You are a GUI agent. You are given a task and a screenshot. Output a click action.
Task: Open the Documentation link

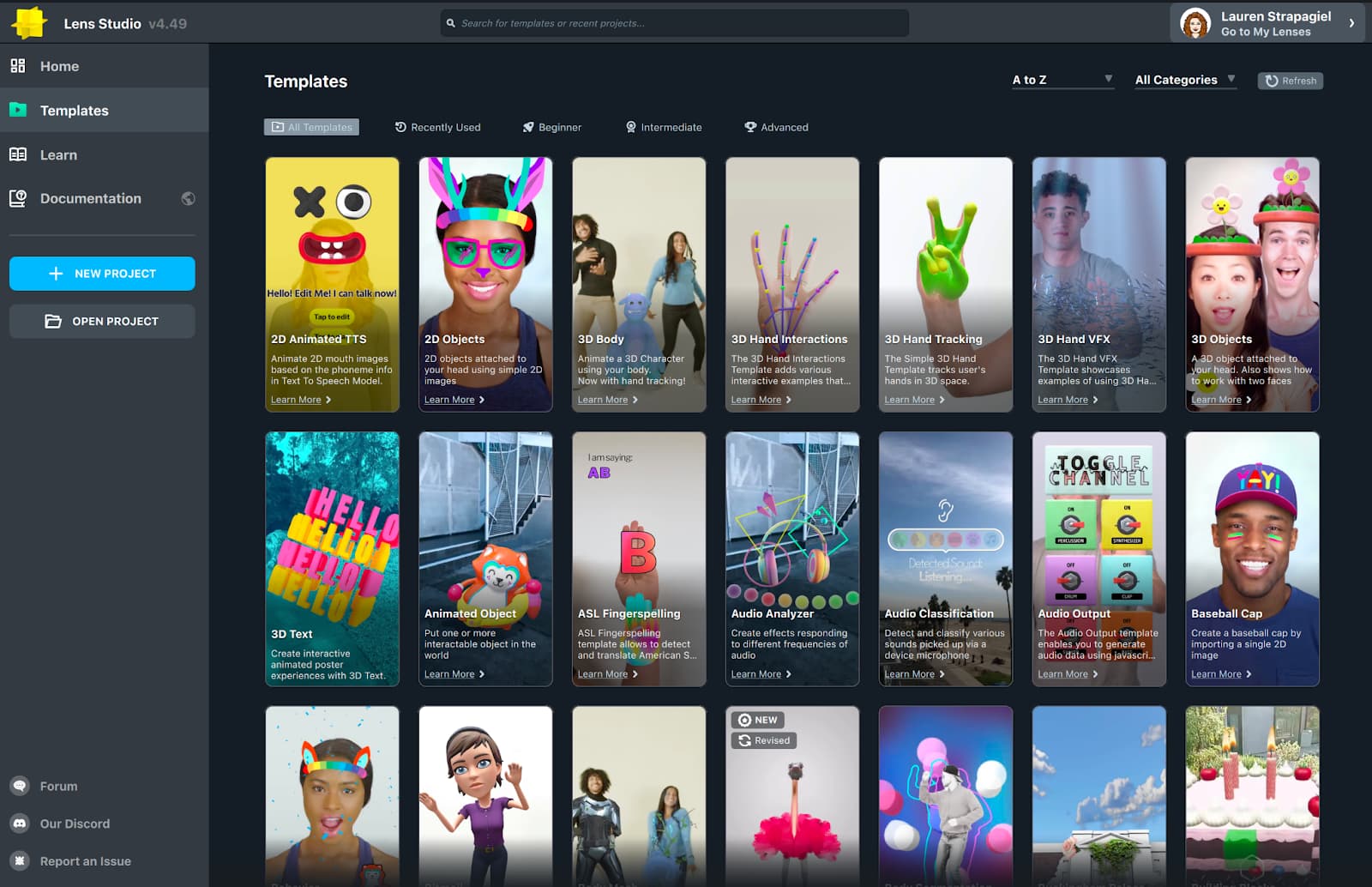click(104, 198)
